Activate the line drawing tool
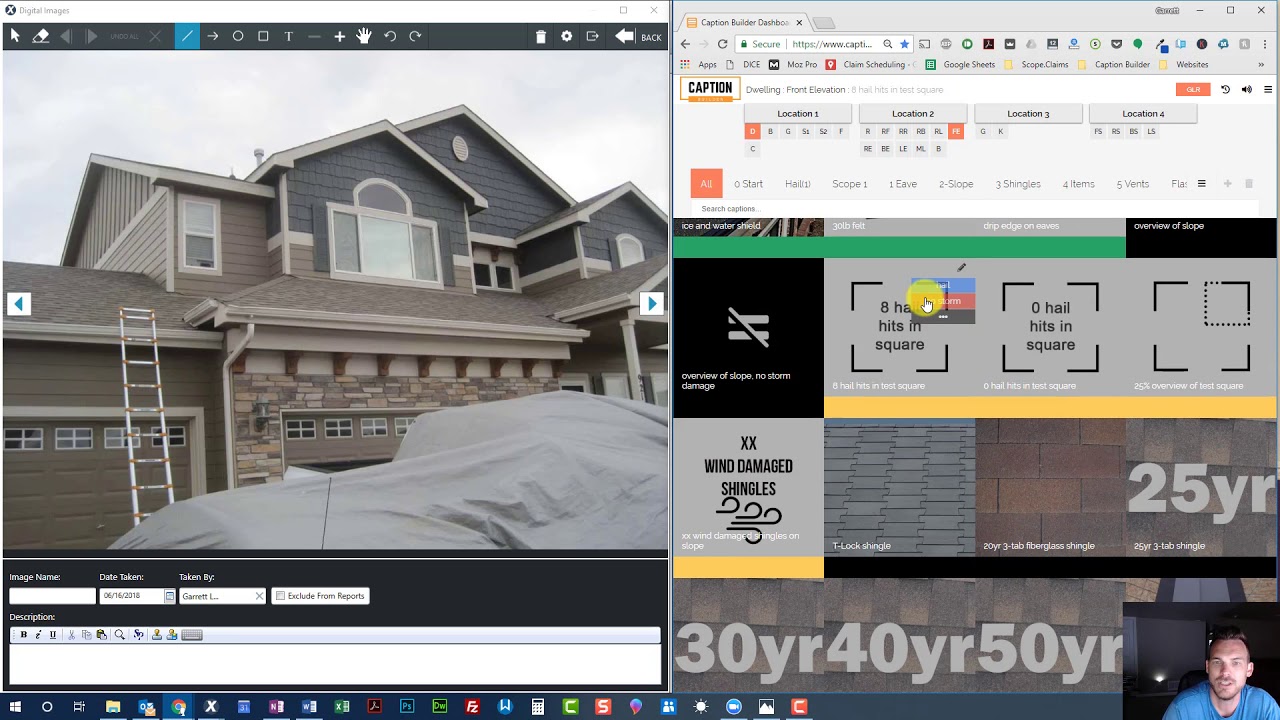Viewport: 1280px width, 720px height. [x=187, y=36]
